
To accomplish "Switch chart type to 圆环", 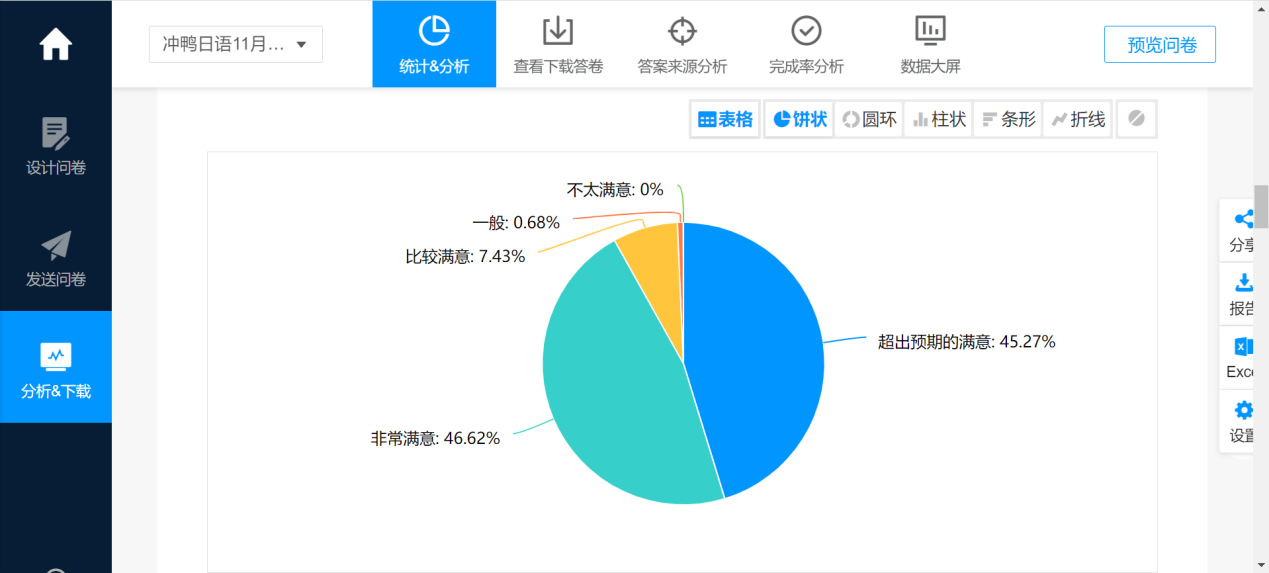I will pyautogui.click(x=868, y=119).
